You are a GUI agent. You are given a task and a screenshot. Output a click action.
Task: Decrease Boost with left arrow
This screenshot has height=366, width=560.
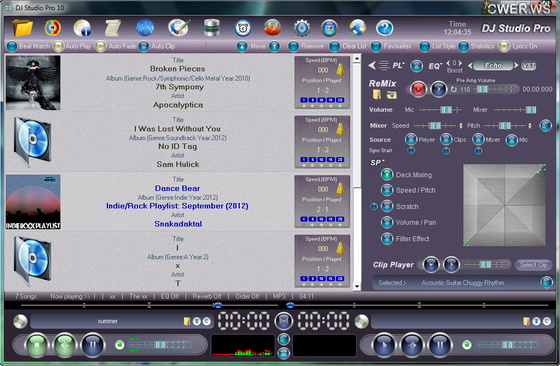[x=448, y=63]
